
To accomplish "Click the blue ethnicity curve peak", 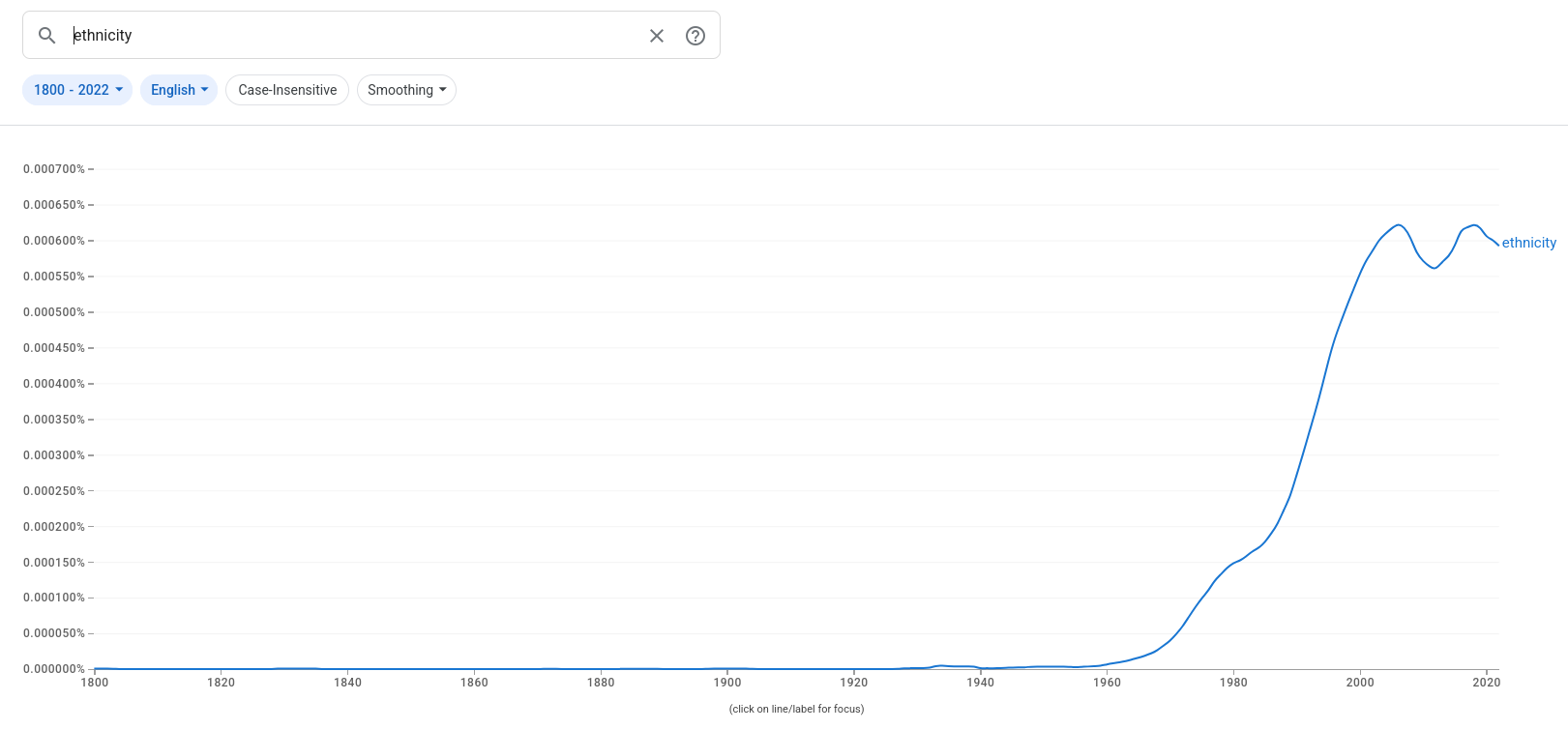I will coord(1398,225).
